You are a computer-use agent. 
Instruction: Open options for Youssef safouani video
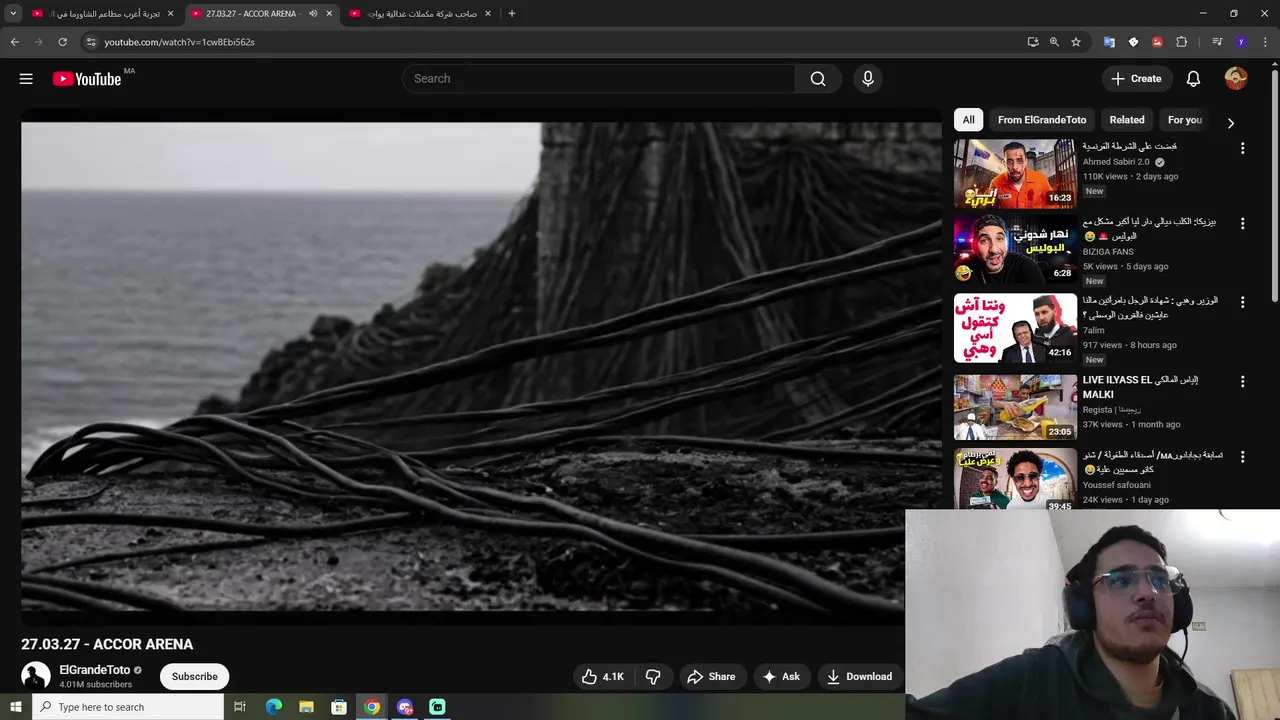(1242, 457)
